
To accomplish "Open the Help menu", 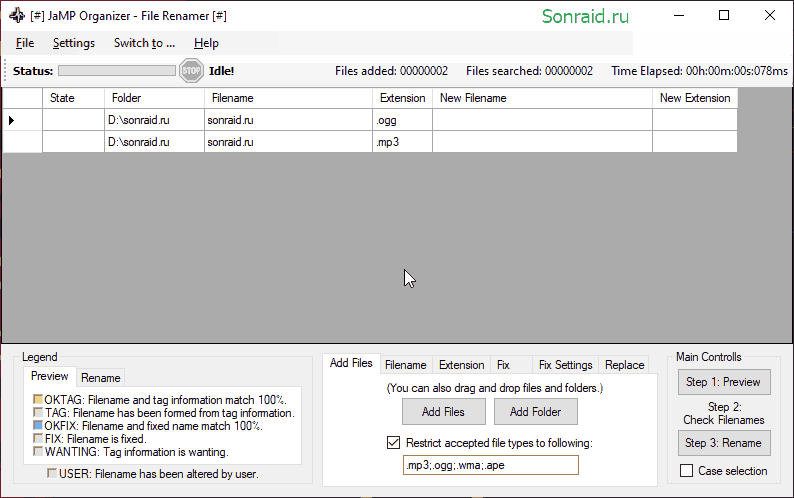I will pos(206,43).
